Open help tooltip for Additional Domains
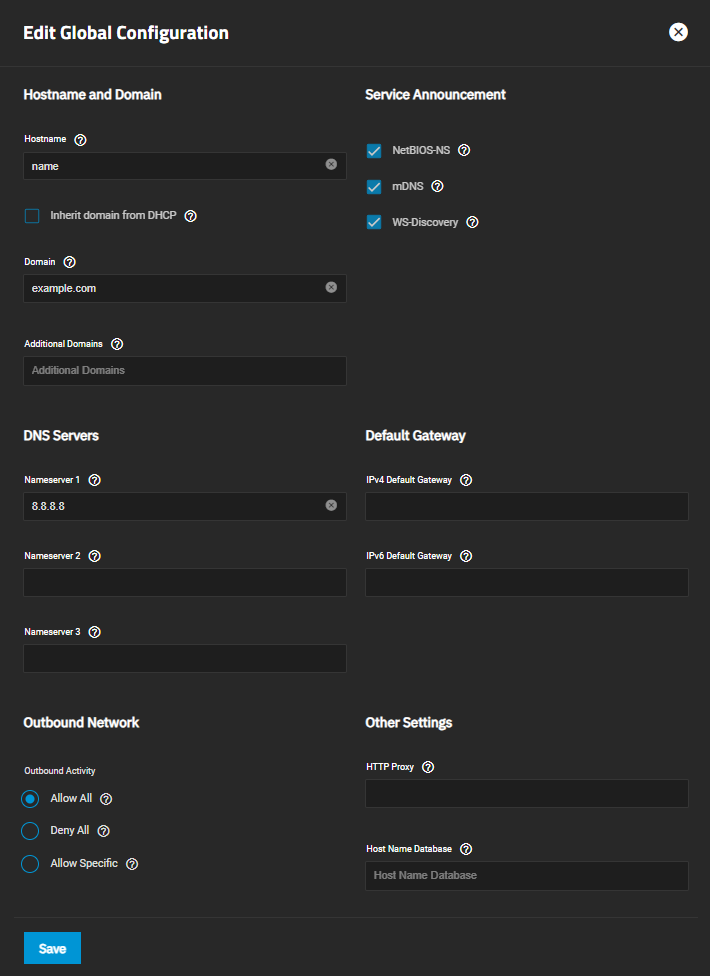 point(117,344)
